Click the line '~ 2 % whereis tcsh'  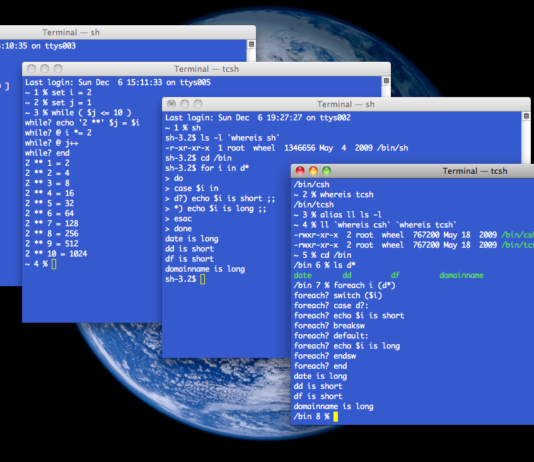point(334,194)
